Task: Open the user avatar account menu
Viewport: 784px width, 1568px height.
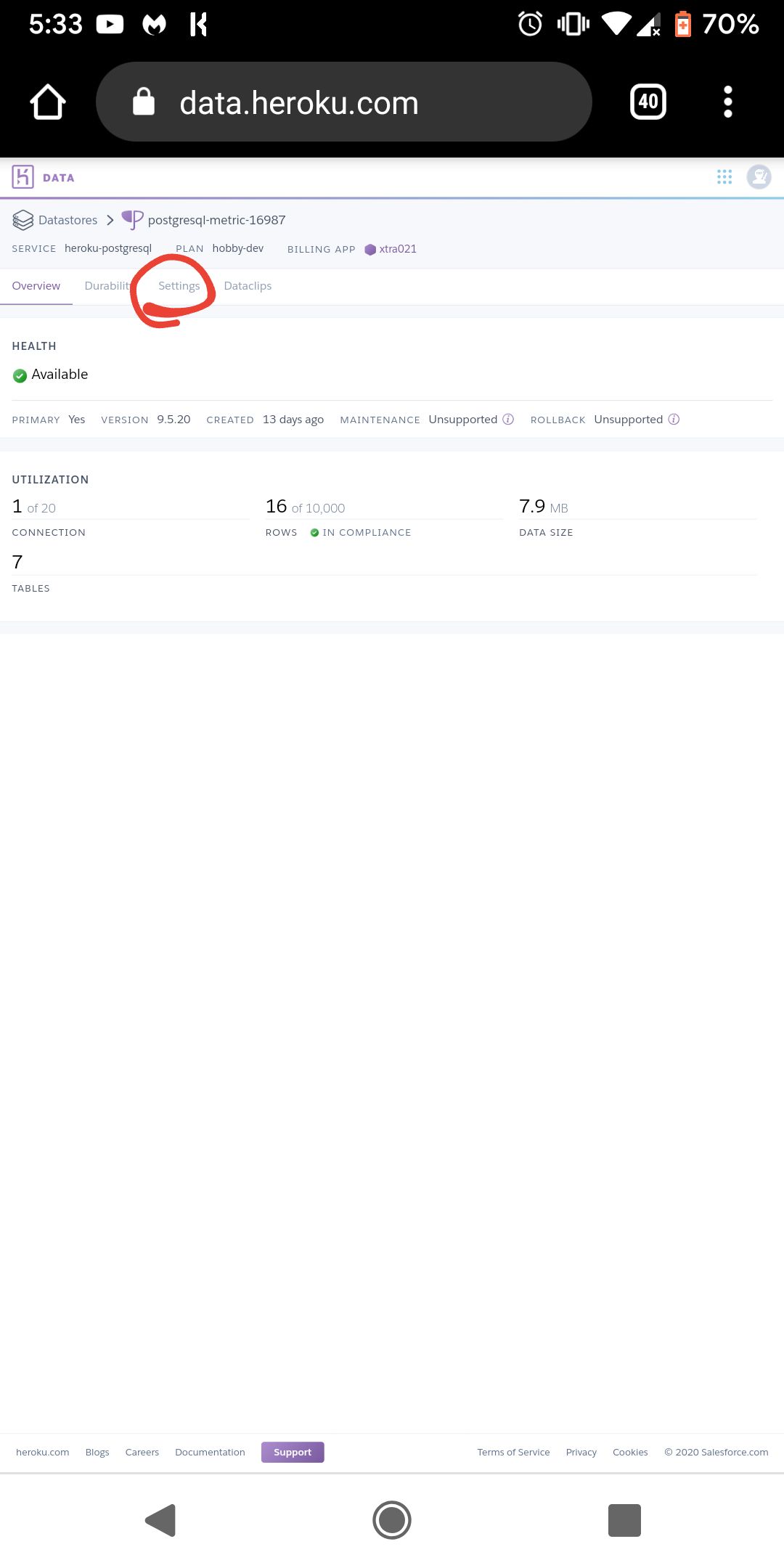Action: click(x=759, y=177)
